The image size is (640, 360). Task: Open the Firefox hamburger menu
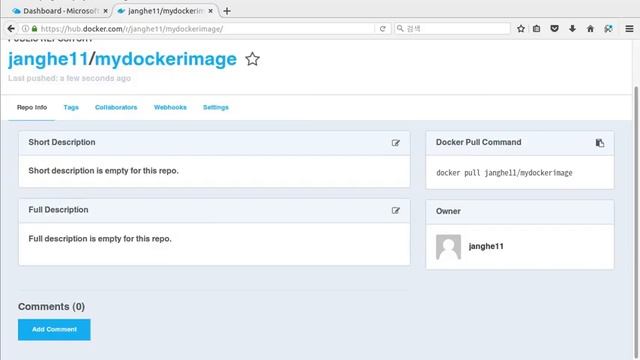(x=629, y=29)
